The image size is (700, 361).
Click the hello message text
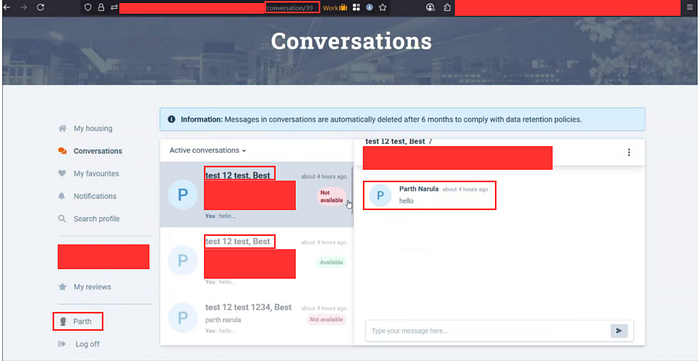pos(406,201)
